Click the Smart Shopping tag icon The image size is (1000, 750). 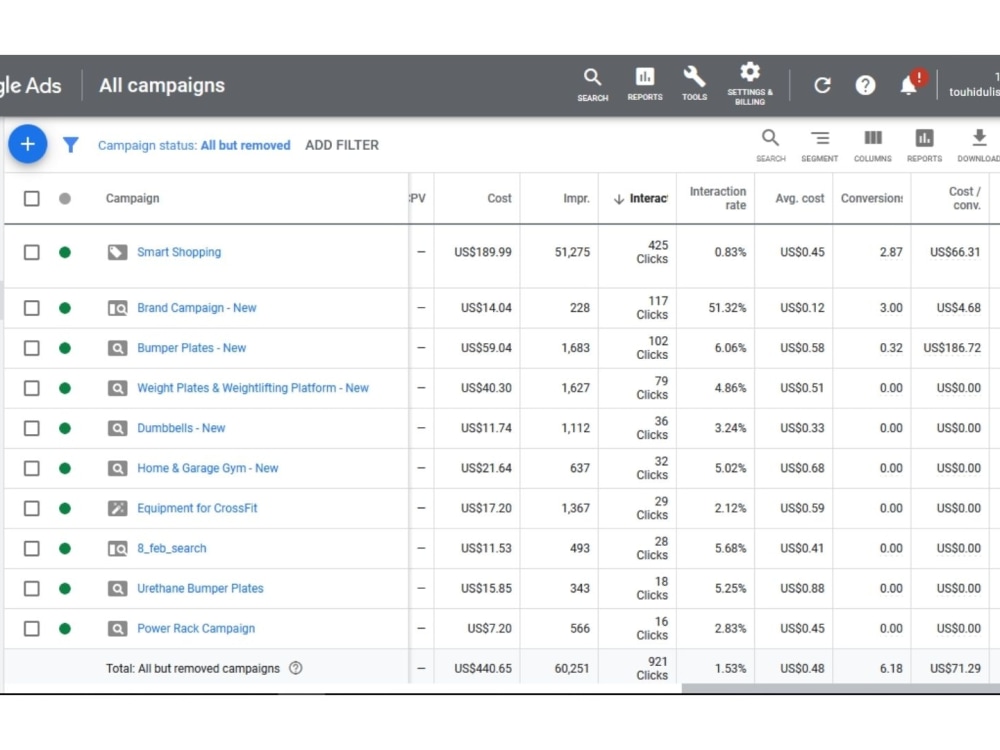tap(117, 253)
